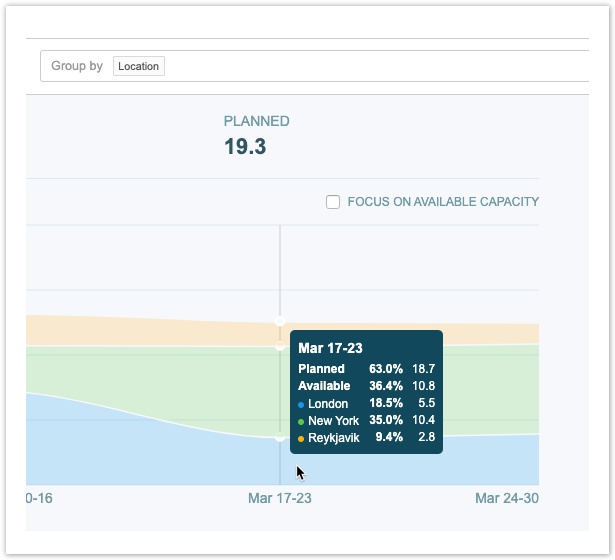Click empty area of Group by field

(x=380, y=66)
